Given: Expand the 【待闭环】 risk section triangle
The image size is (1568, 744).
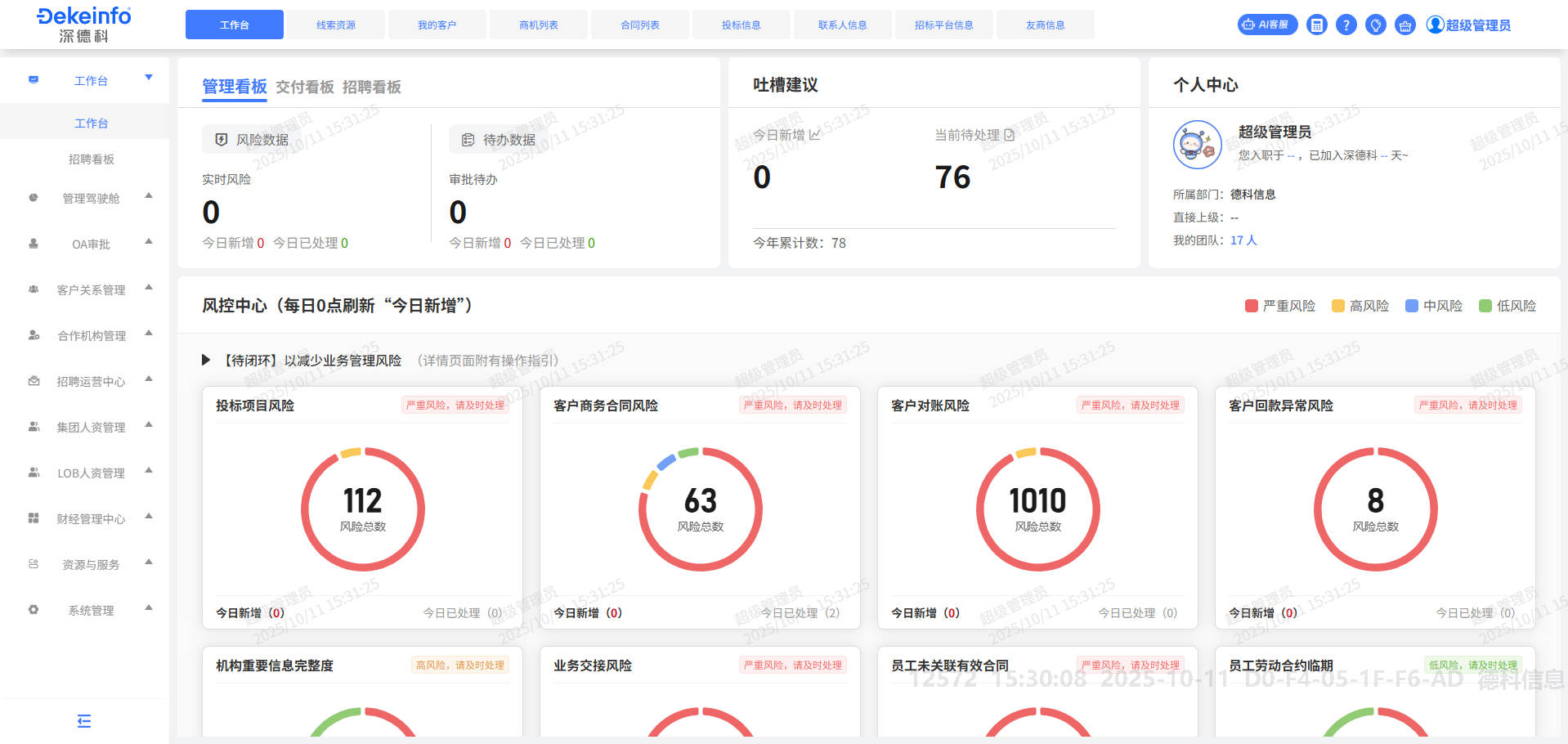Looking at the screenshot, I should coord(206,360).
